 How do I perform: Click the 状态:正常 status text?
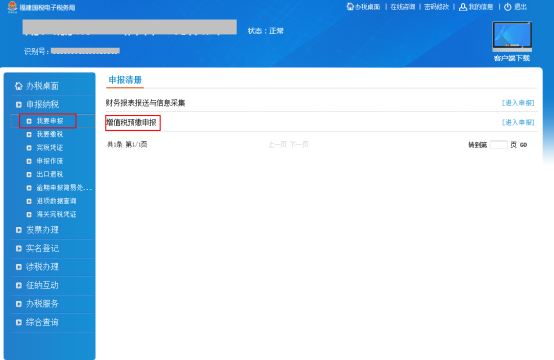(266, 31)
